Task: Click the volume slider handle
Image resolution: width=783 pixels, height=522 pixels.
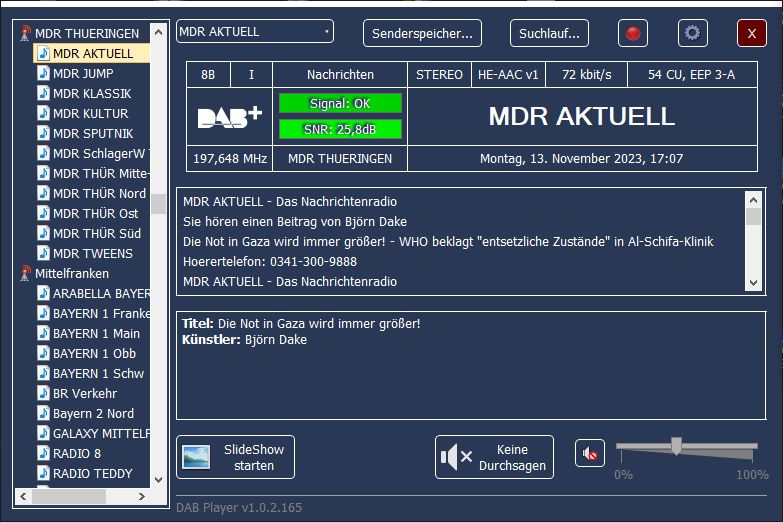Action: tap(676, 446)
